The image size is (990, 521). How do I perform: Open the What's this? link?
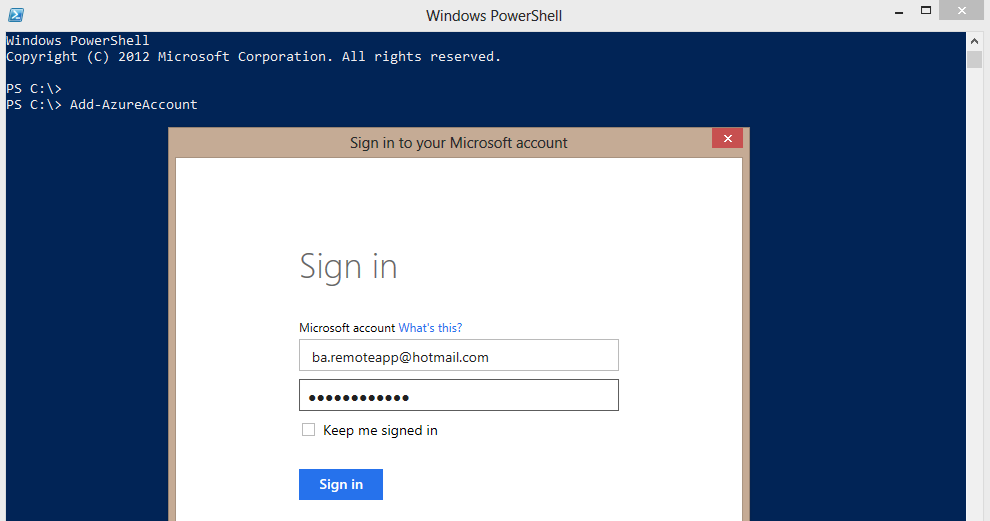[x=430, y=328]
